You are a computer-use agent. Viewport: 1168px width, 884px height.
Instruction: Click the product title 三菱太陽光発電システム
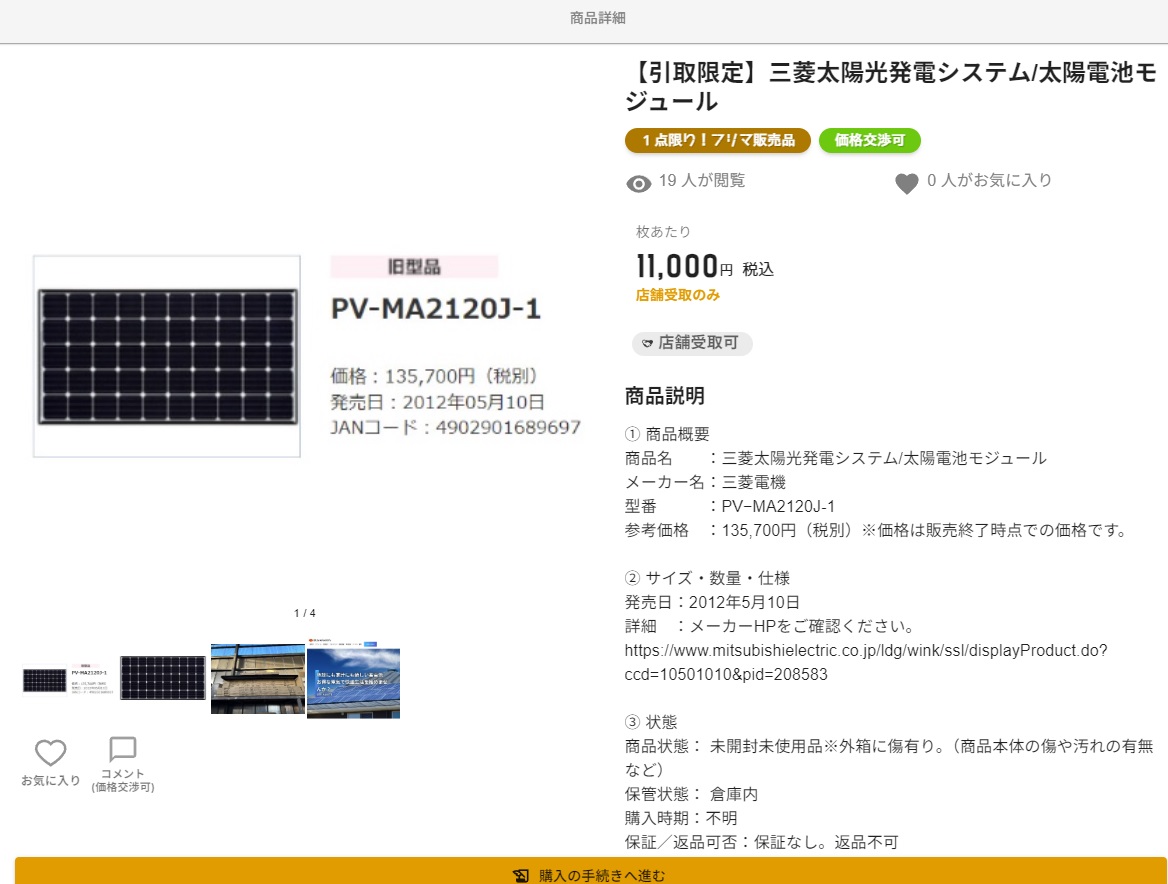(x=890, y=87)
